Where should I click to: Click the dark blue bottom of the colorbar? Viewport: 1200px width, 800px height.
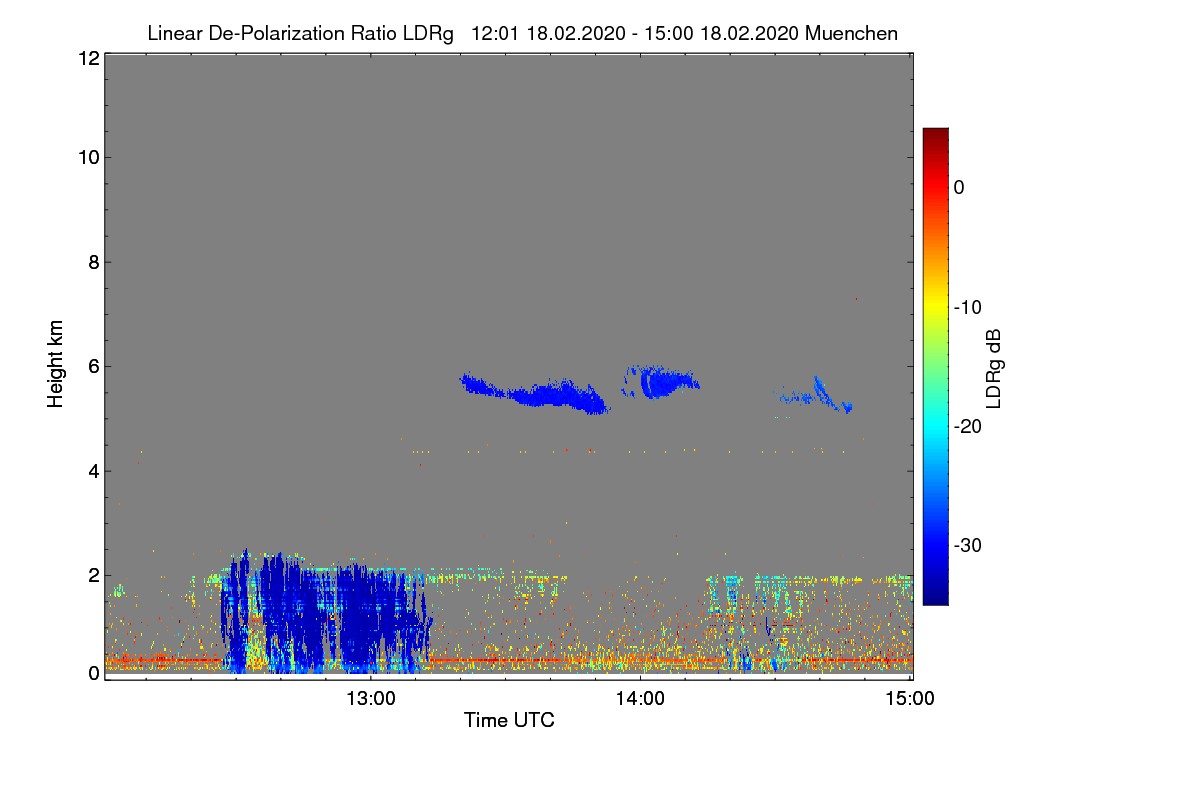[x=935, y=595]
